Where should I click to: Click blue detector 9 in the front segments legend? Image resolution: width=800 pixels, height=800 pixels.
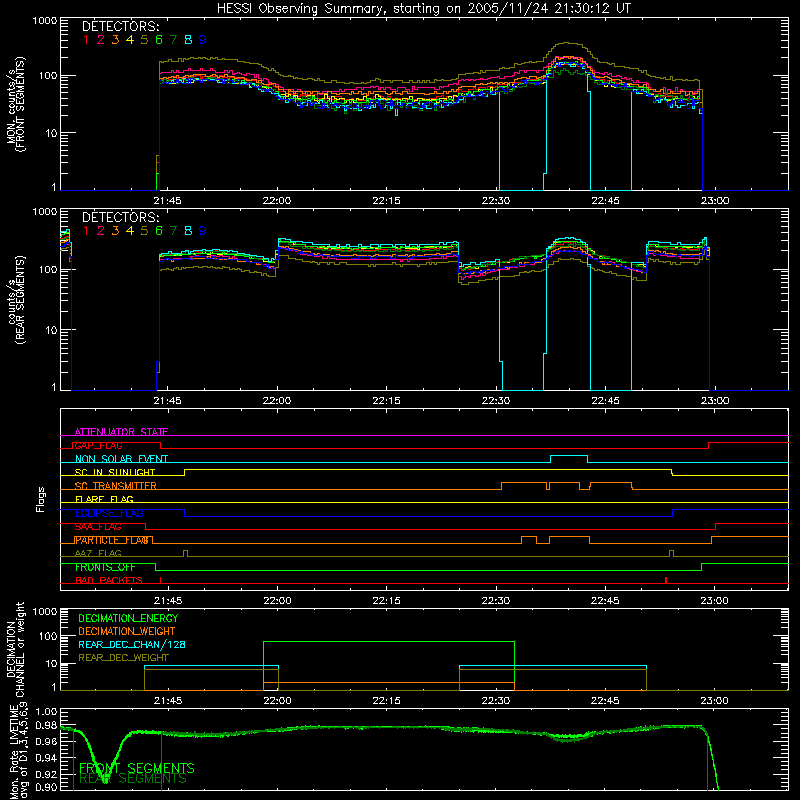coord(203,40)
